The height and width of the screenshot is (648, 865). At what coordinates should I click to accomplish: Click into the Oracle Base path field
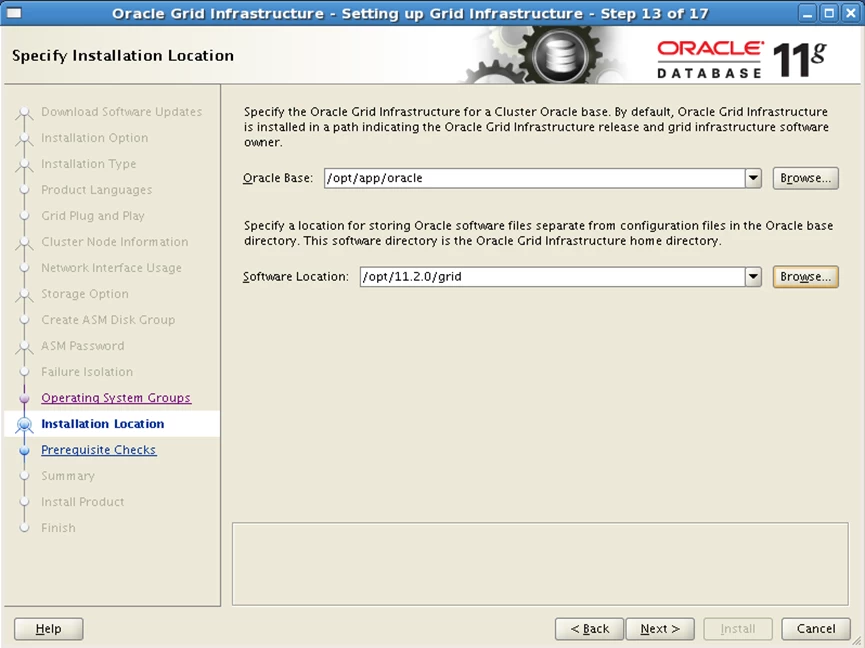(x=535, y=178)
